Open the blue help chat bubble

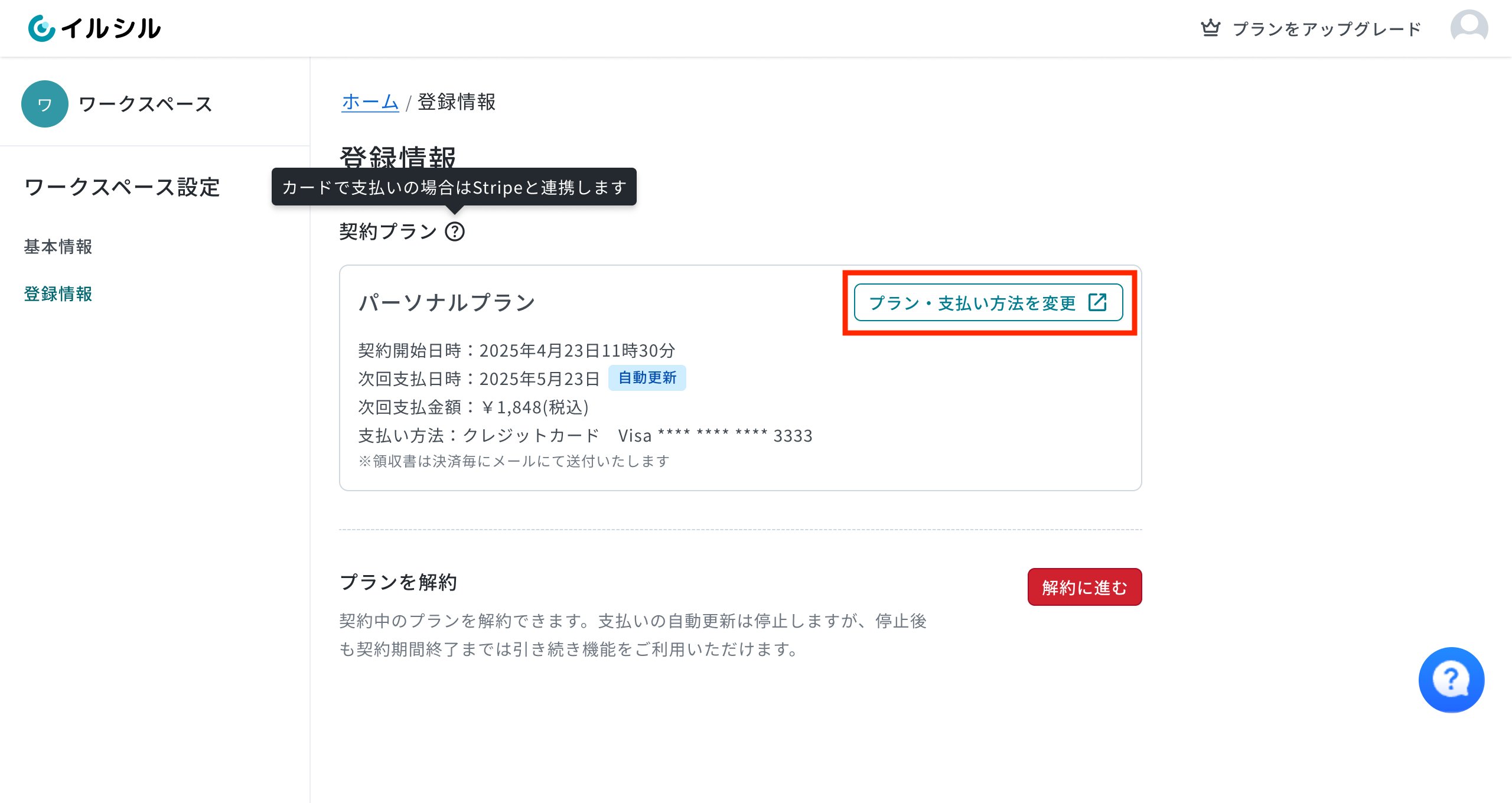tap(1451, 680)
